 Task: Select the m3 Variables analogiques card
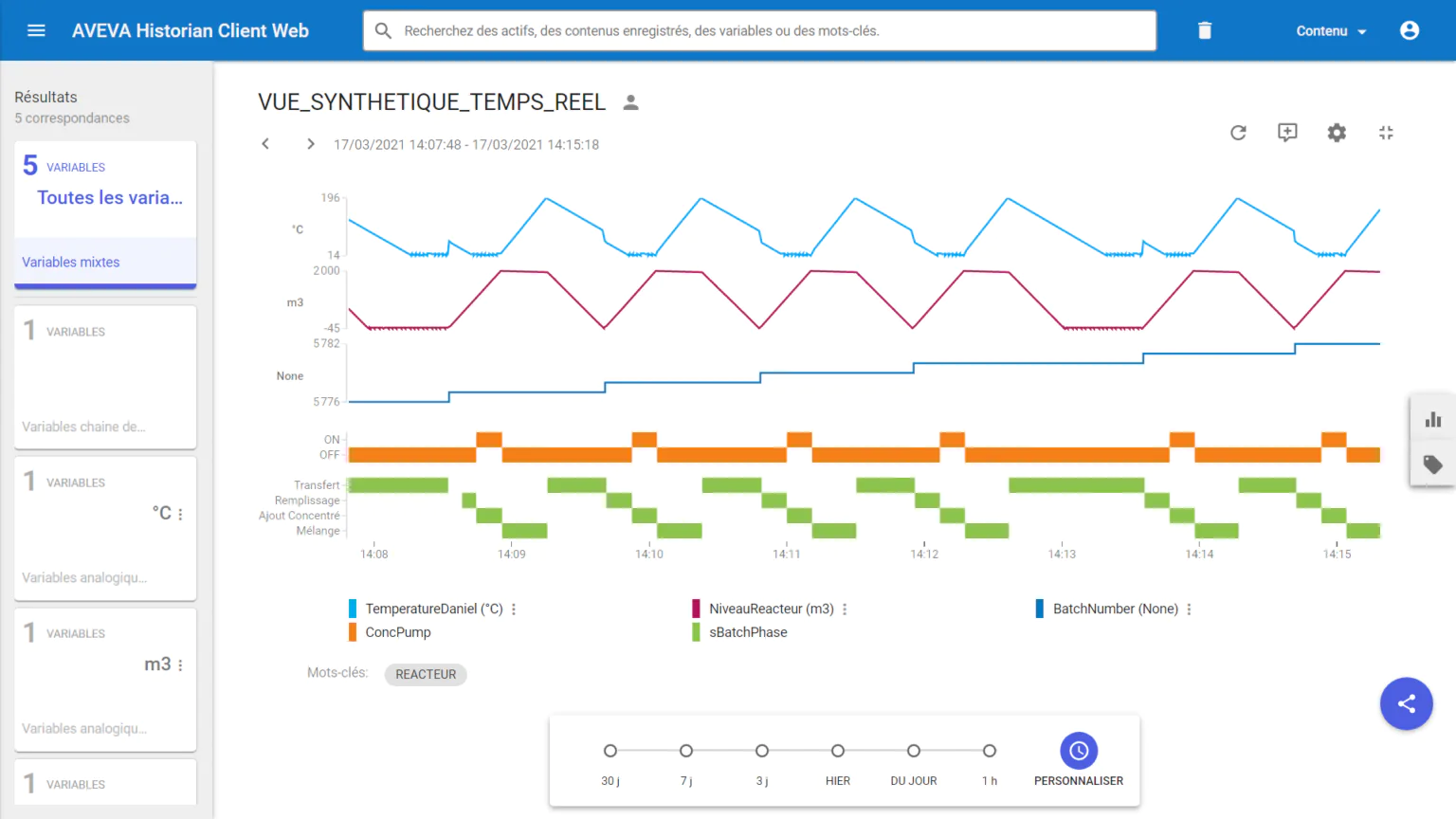point(105,680)
